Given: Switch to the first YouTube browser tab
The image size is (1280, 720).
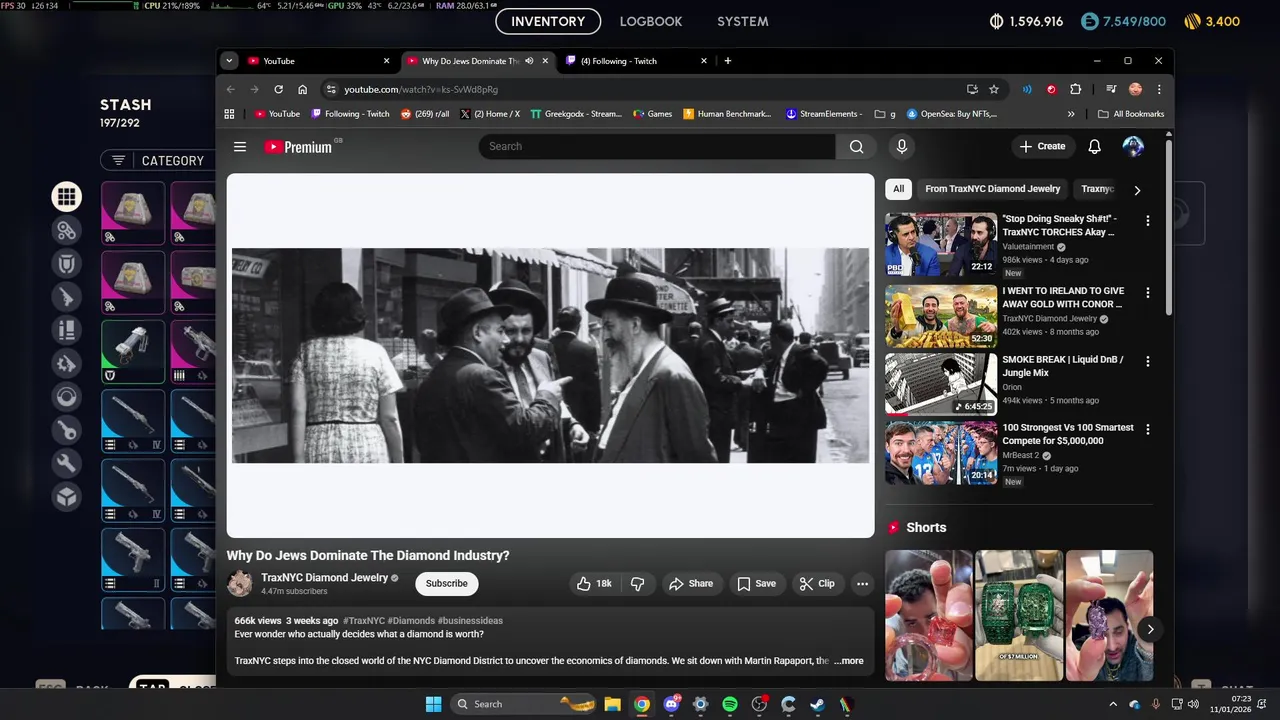Looking at the screenshot, I should click(x=319, y=61).
